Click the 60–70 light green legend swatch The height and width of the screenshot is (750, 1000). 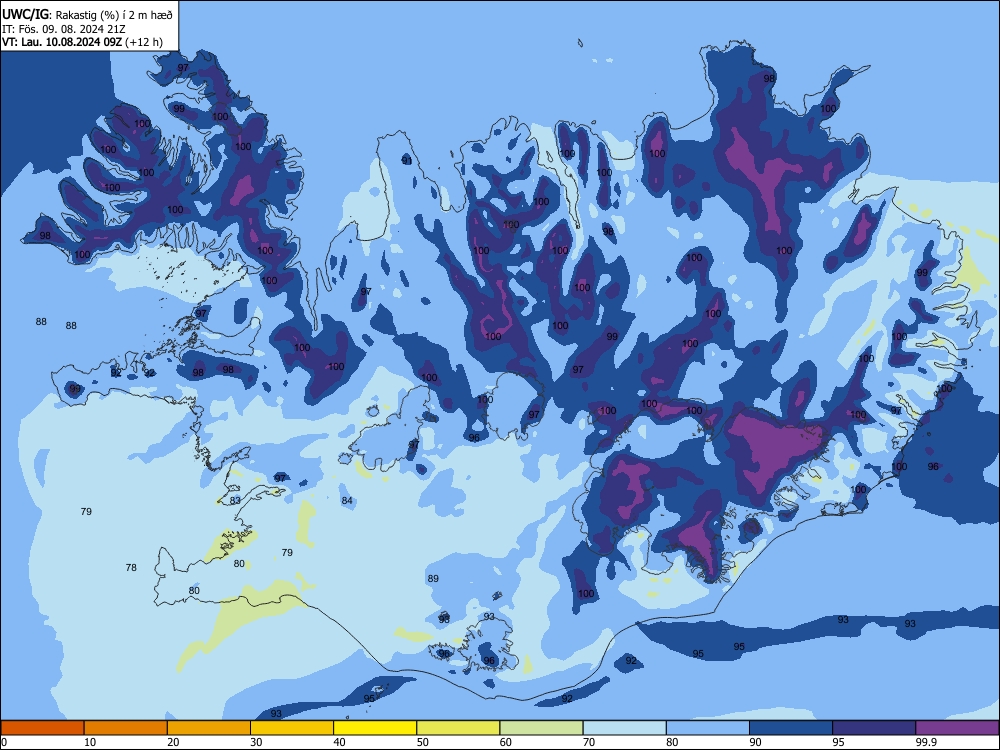541,728
